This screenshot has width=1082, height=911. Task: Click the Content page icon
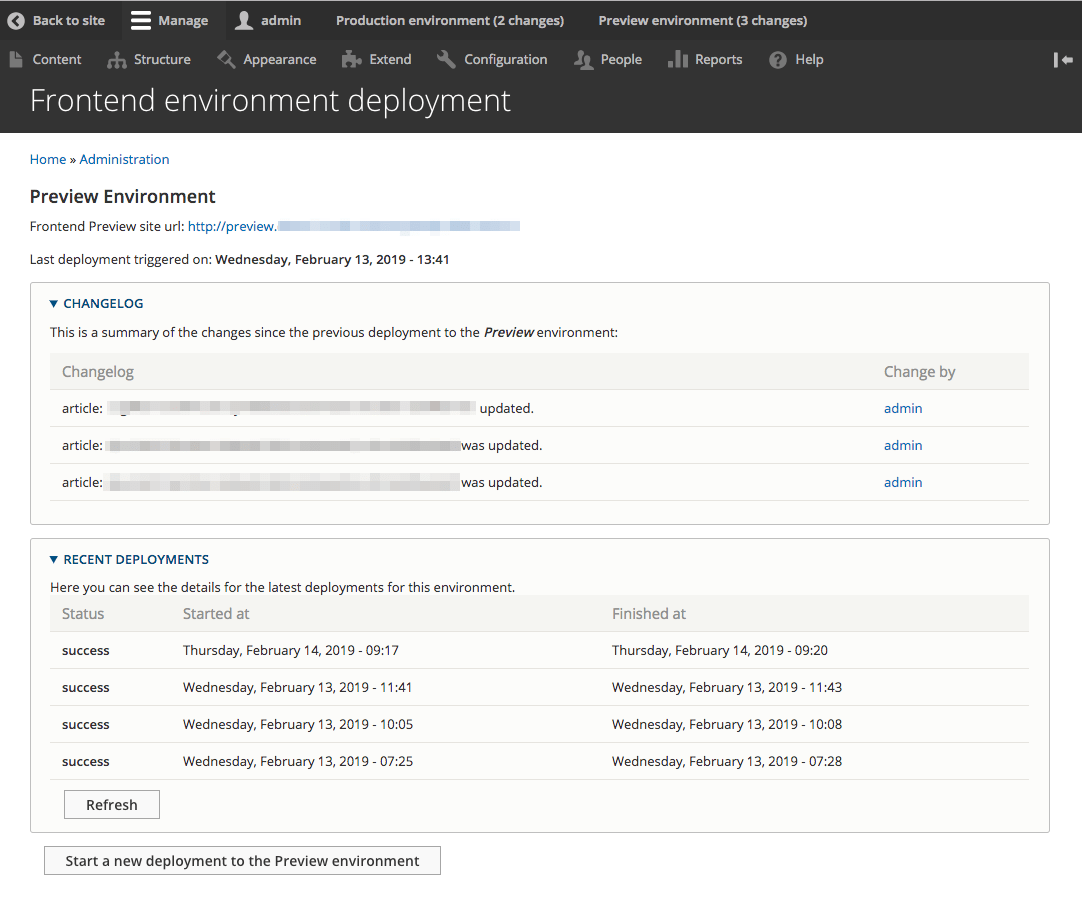[16, 60]
